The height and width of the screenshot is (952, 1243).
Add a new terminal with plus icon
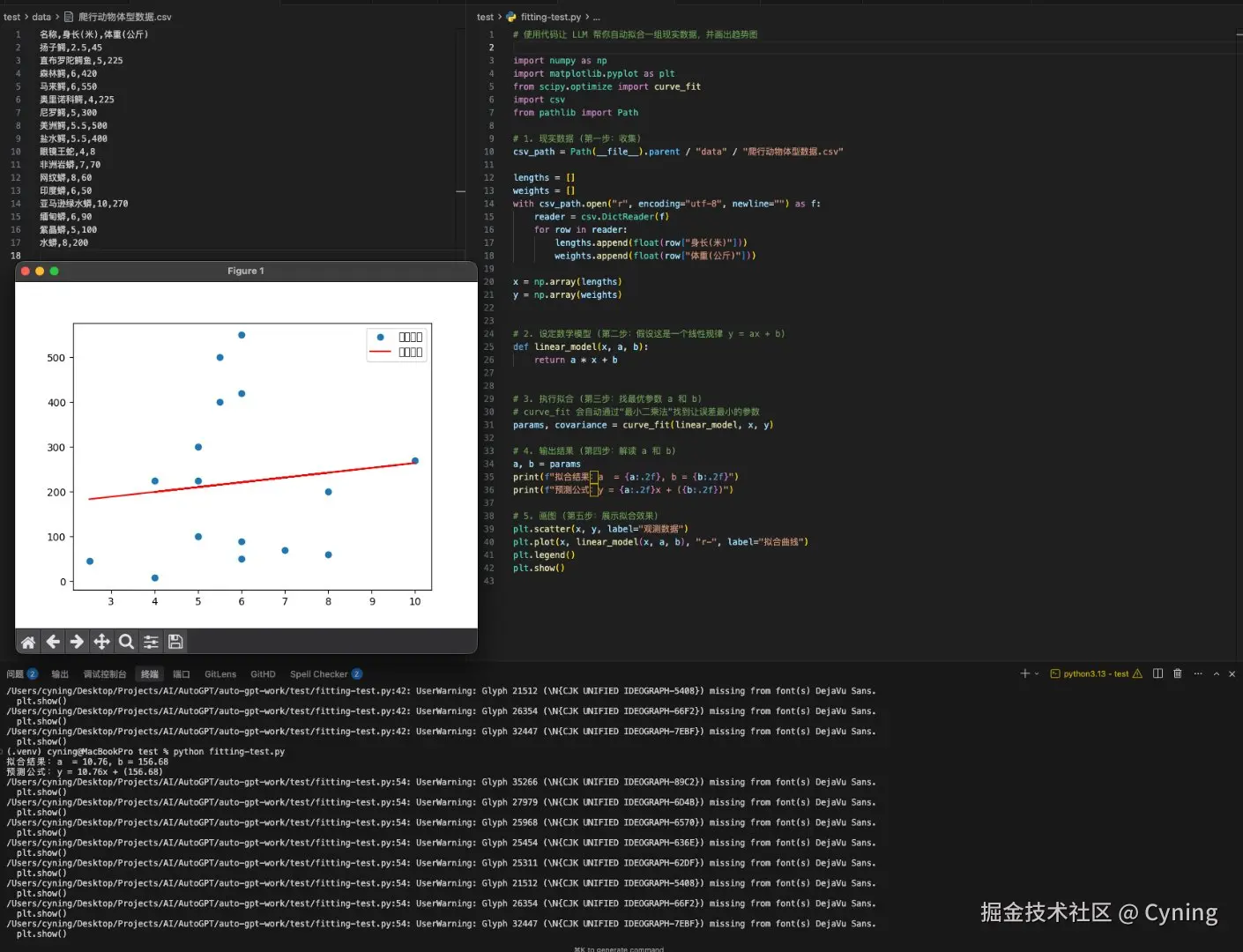pos(1024,673)
